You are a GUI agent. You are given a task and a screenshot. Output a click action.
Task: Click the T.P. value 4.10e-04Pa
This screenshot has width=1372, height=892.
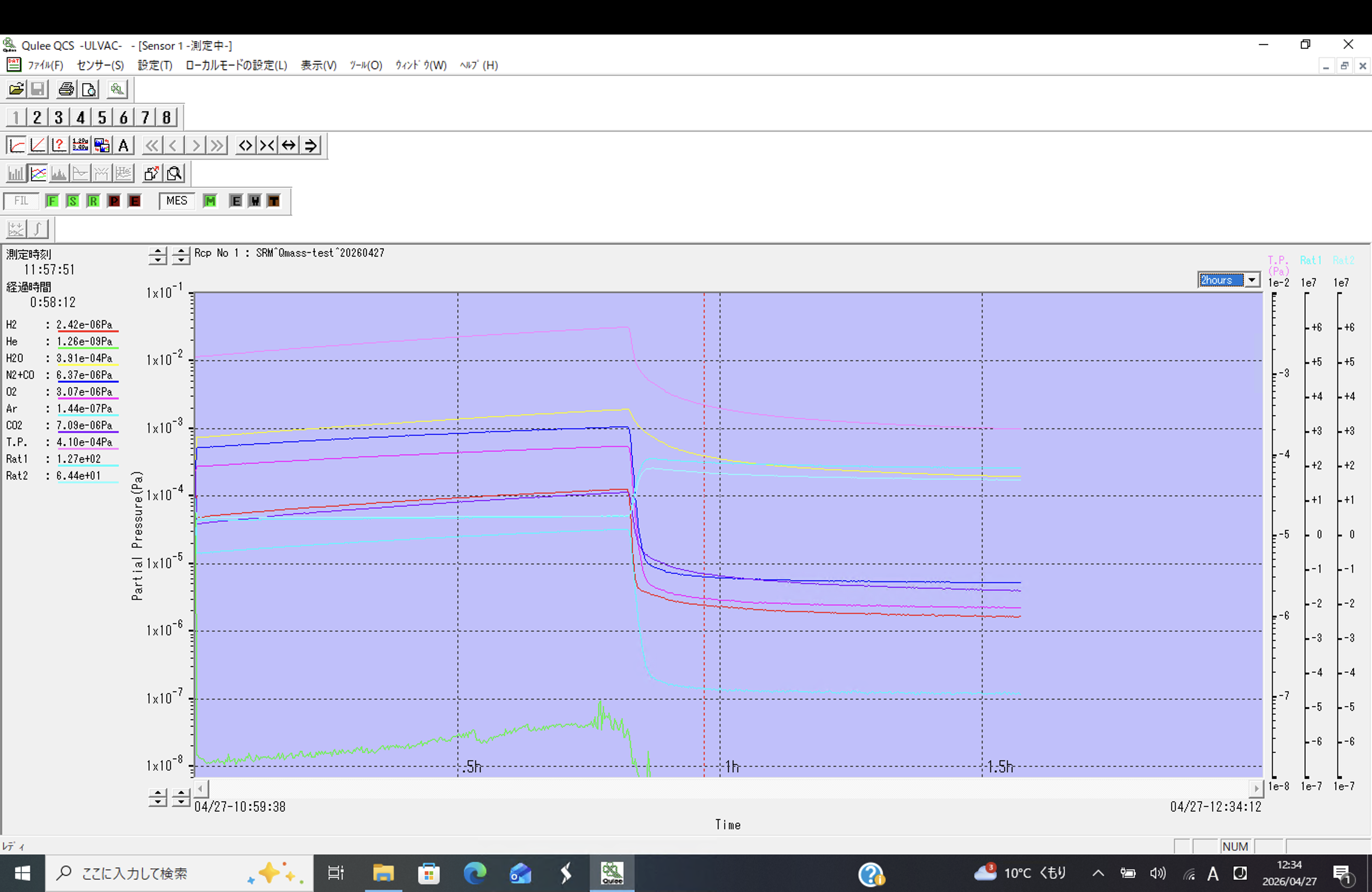(85, 442)
